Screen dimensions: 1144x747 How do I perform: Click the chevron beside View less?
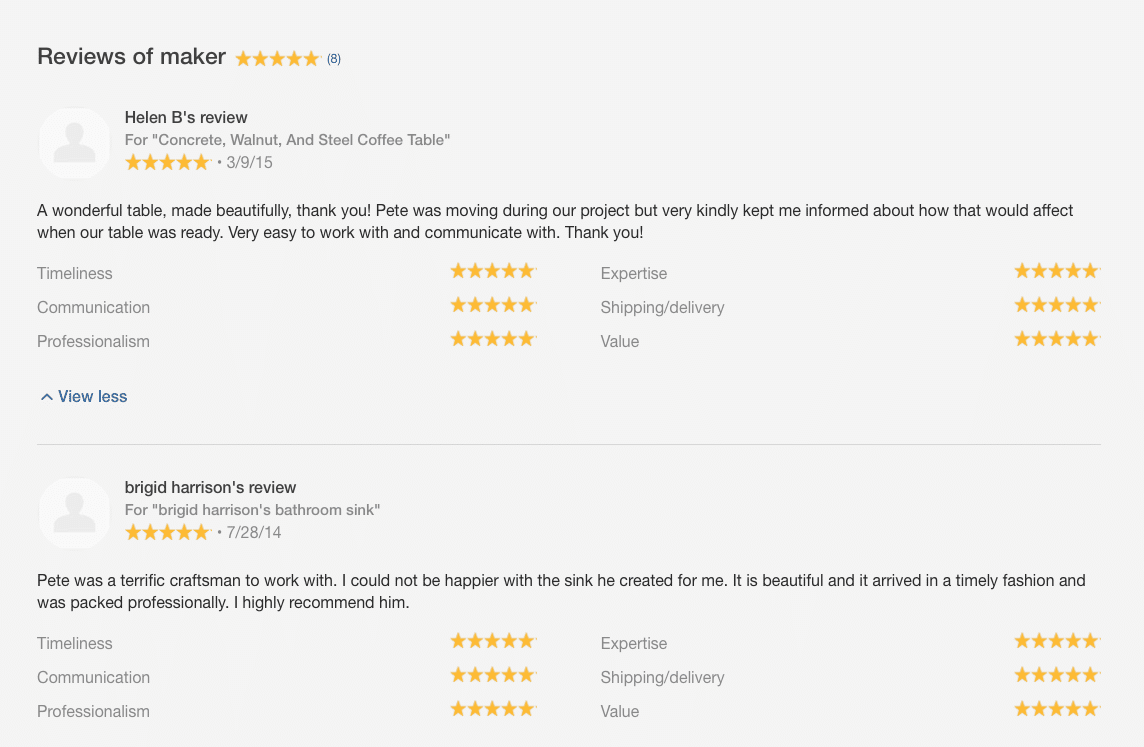click(x=46, y=397)
